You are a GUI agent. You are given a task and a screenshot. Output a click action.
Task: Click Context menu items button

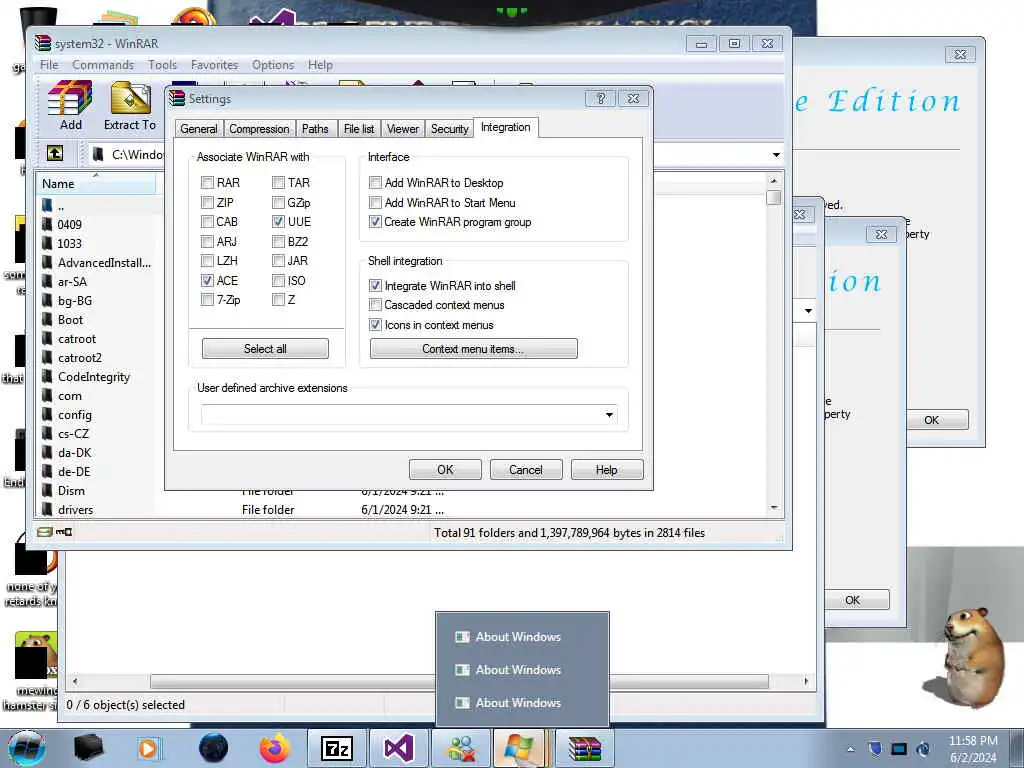click(x=473, y=348)
